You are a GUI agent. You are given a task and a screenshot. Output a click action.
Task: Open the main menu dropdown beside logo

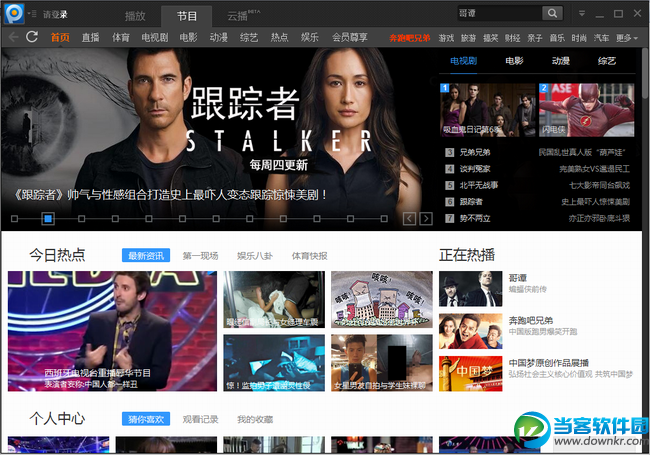coord(32,14)
